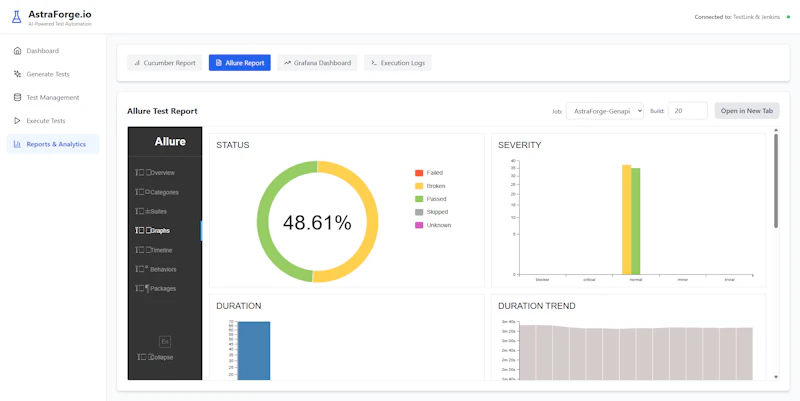The width and height of the screenshot is (800, 401).
Task: Click the Unknown purple legend swatch
Action: pyautogui.click(x=419, y=225)
